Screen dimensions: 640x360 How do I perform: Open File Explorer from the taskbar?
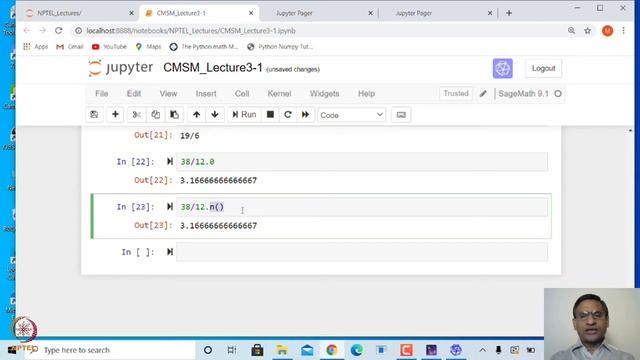pyautogui.click(x=282, y=350)
